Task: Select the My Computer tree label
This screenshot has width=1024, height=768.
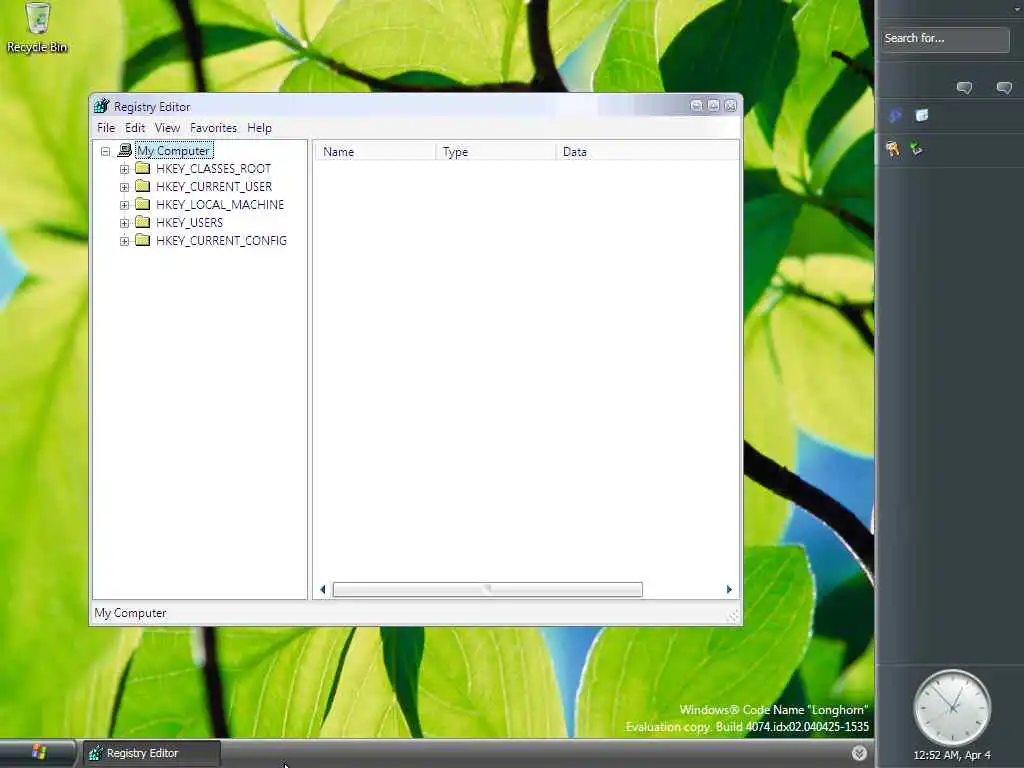Action: [x=174, y=151]
